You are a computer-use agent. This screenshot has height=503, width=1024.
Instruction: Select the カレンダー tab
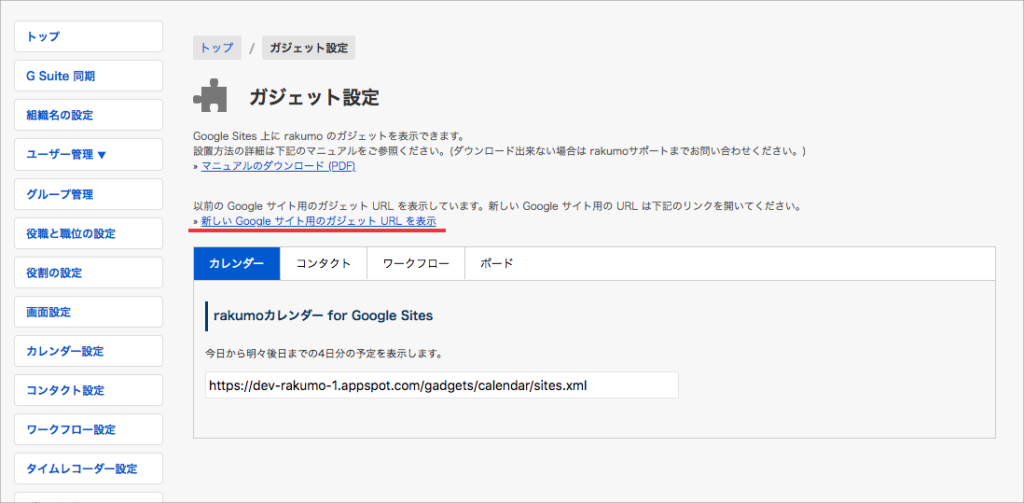pyautogui.click(x=236, y=263)
